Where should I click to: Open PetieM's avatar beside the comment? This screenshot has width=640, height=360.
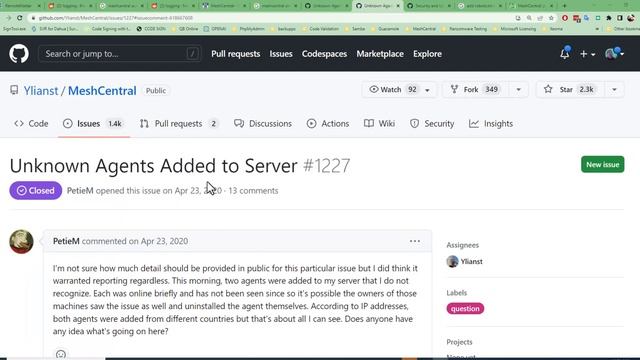click(x=21, y=242)
